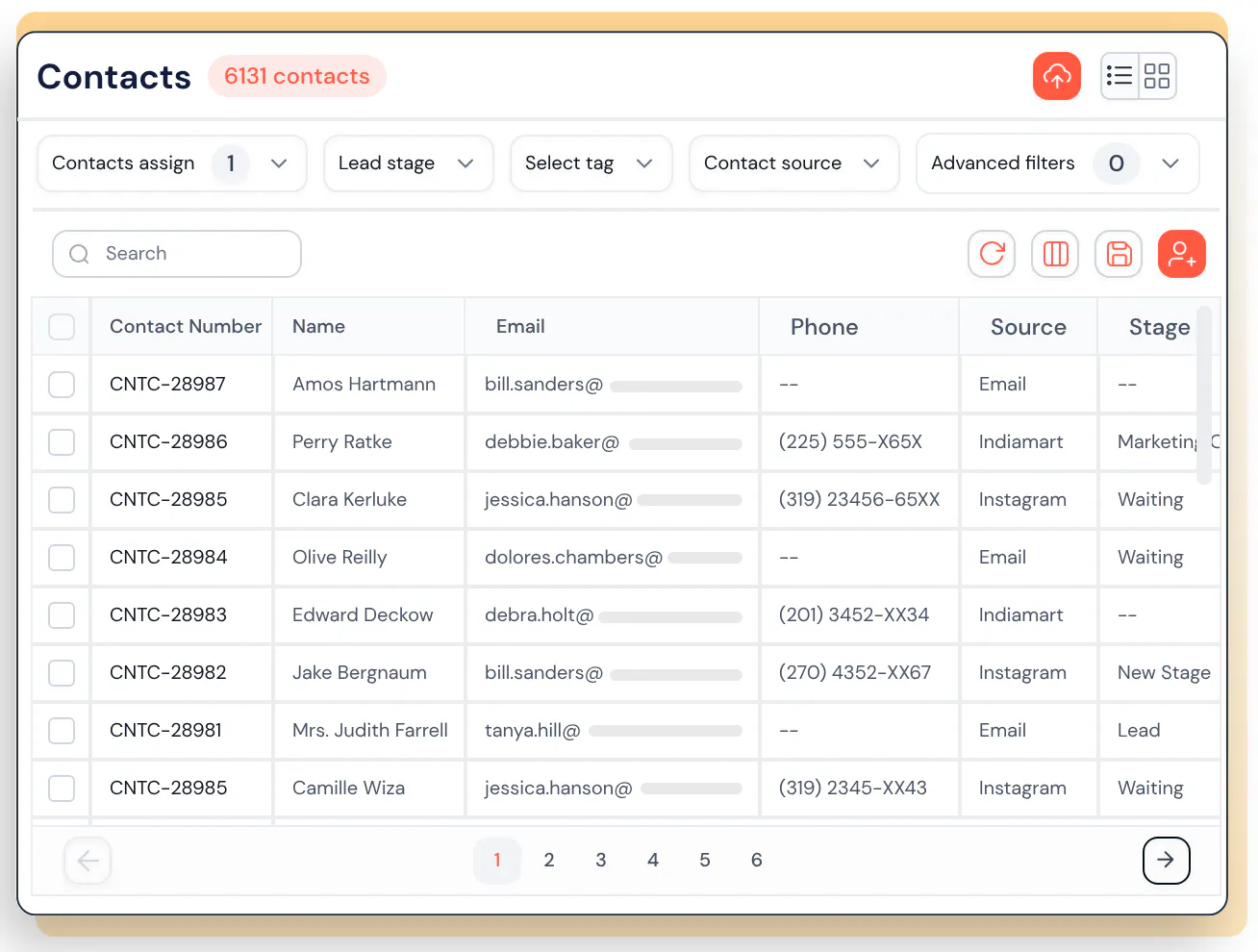Toggle the select-all header checkbox
Viewport: 1258px width, 952px height.
pyautogui.click(x=62, y=327)
